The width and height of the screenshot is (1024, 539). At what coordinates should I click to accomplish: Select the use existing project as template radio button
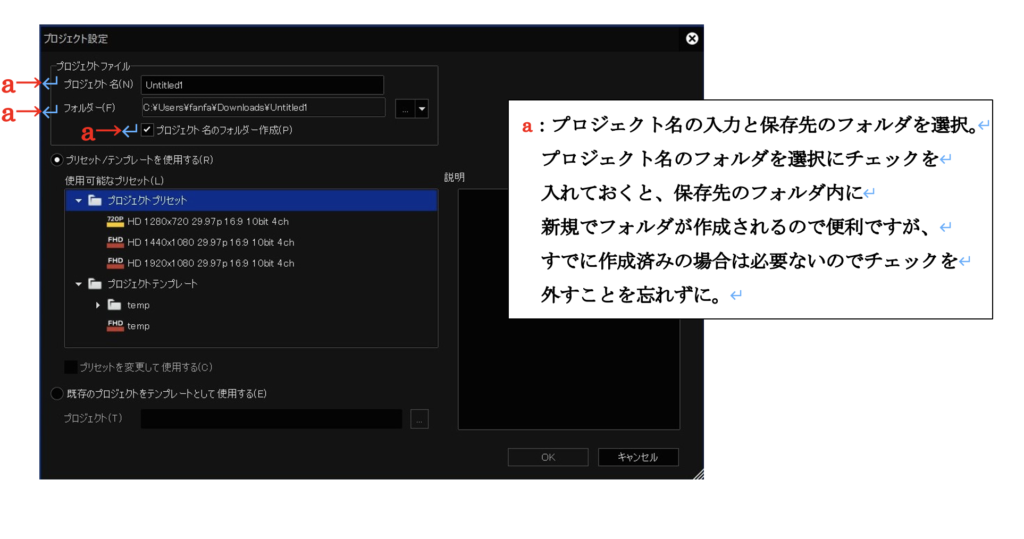tap(57, 393)
